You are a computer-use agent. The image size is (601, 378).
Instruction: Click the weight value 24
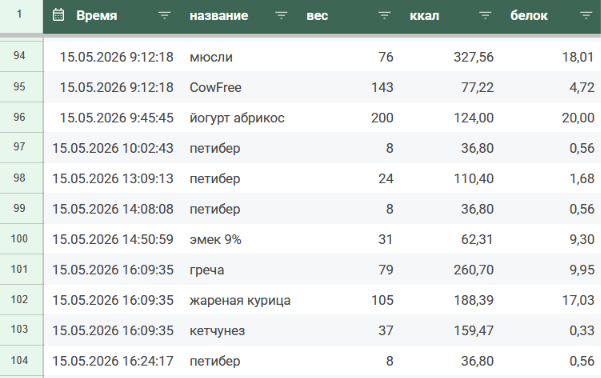386,178
